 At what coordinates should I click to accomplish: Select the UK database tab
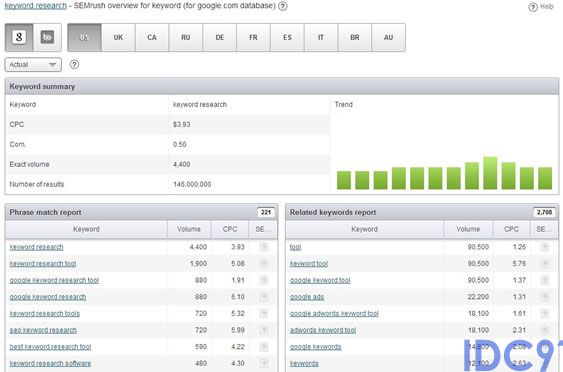[x=118, y=37]
